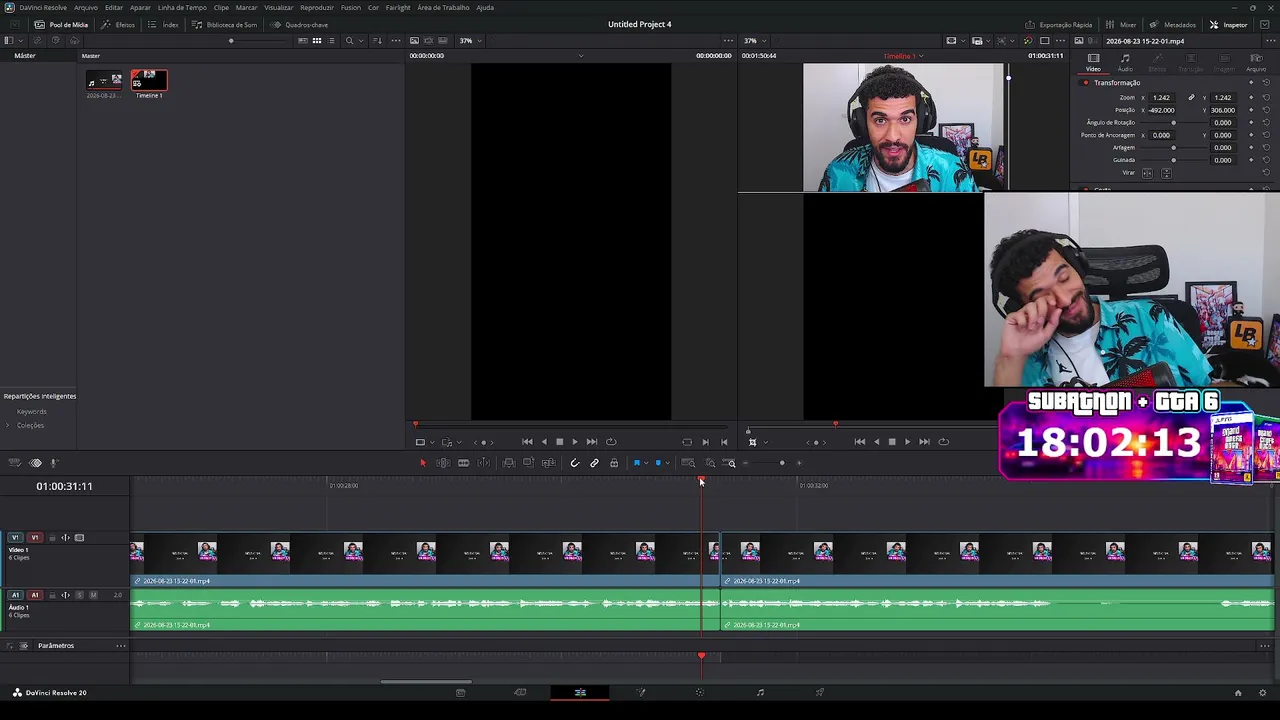Toggle A1 track lock icon
The image size is (1280, 720).
point(52,596)
